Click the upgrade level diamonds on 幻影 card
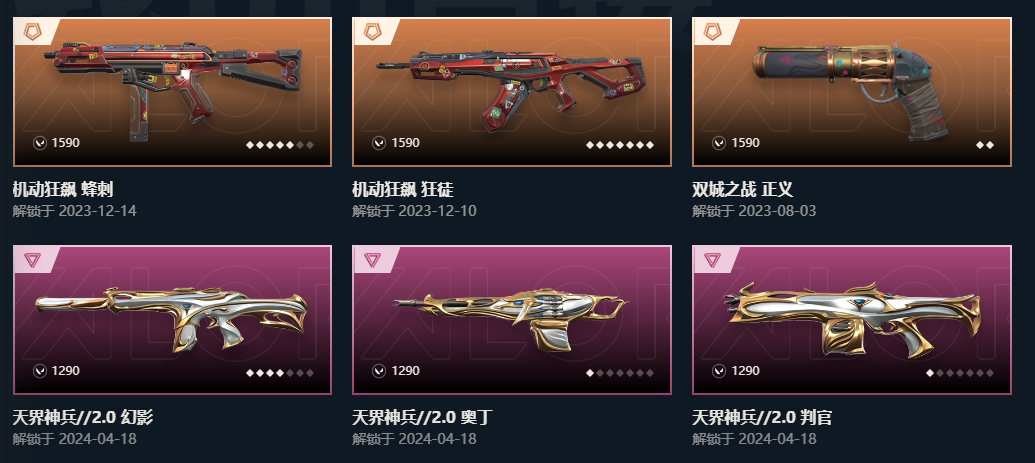The height and width of the screenshot is (463, 1035). click(280, 373)
